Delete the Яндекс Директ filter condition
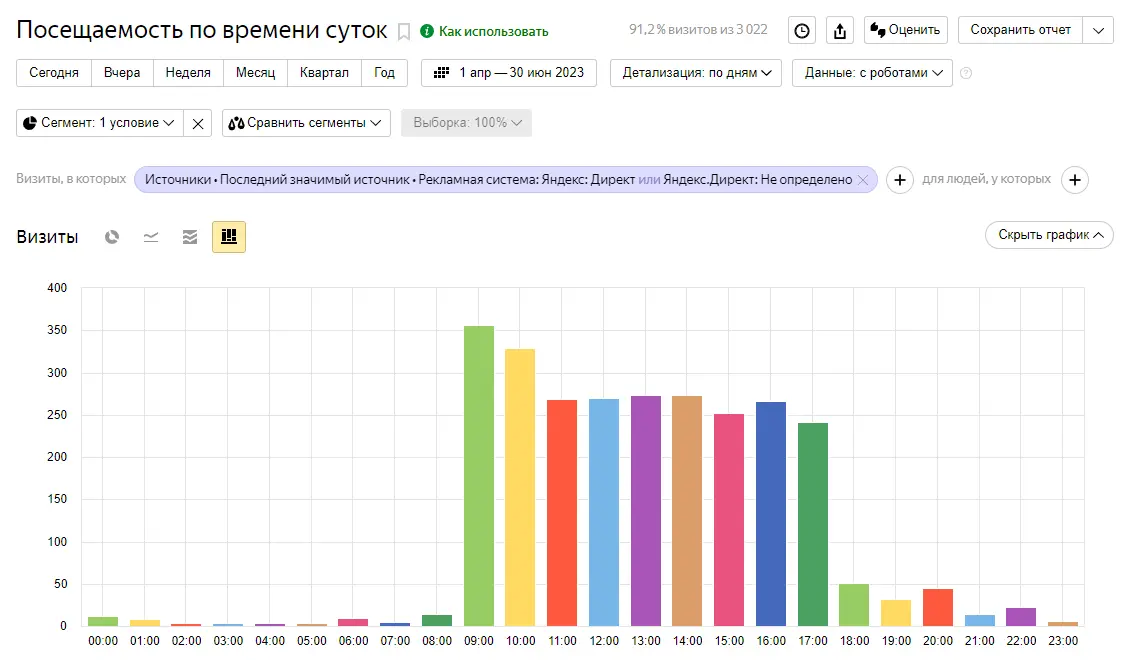Viewport: 1127px width, 660px height. pyautogui.click(x=863, y=180)
